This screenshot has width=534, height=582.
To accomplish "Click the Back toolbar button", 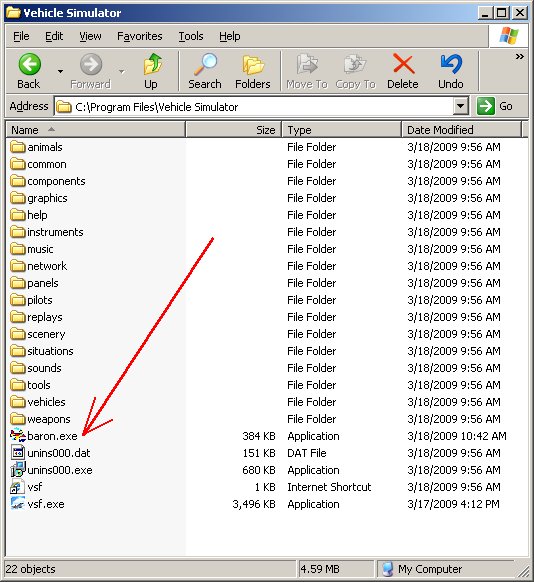I will coord(29,71).
